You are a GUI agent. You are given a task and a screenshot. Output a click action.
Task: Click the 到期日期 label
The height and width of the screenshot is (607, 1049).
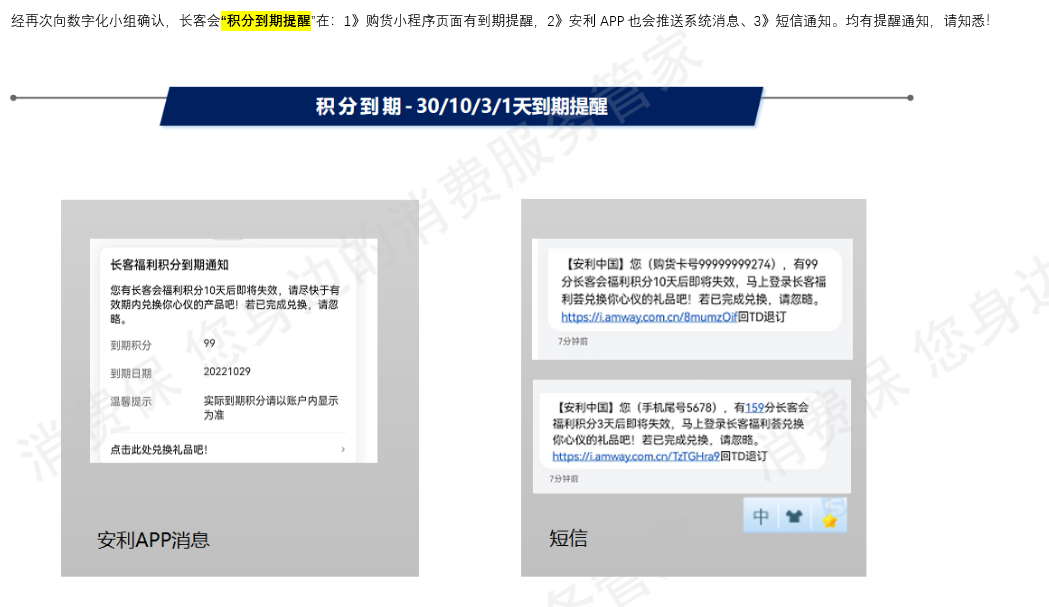pos(130,373)
